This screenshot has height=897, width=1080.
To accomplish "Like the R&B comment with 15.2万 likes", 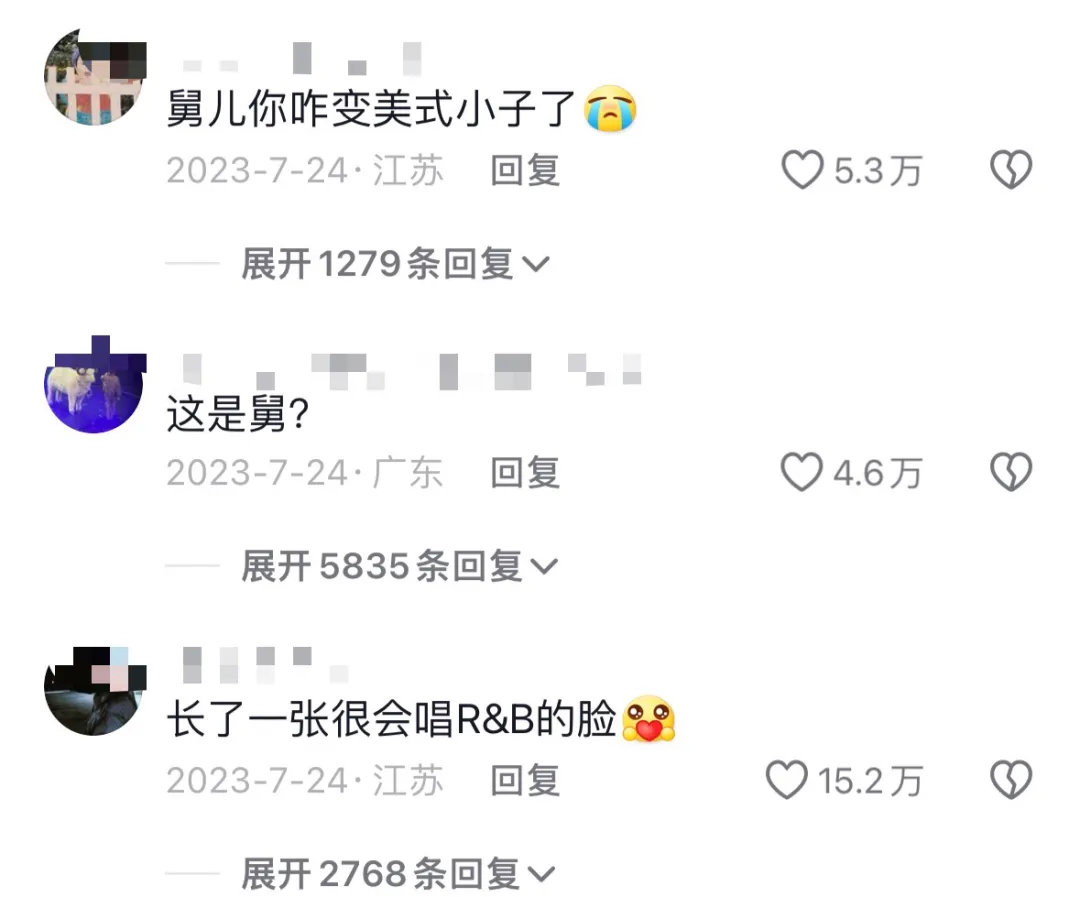I will 787,780.
